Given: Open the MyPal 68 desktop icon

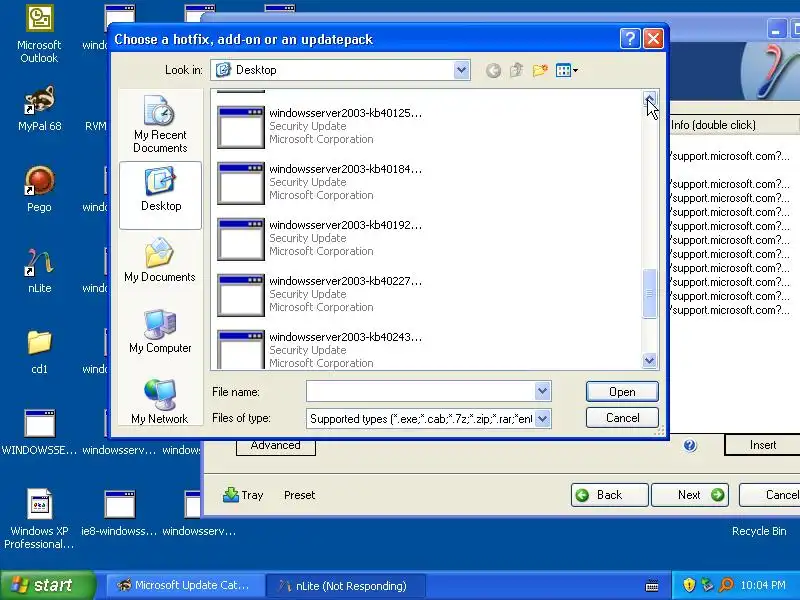Looking at the screenshot, I should [39, 109].
